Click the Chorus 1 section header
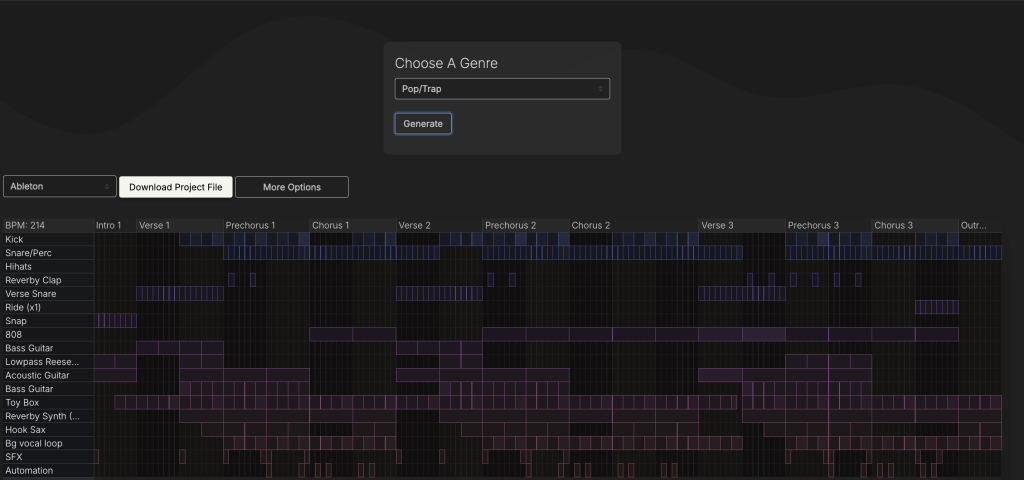 (331, 226)
